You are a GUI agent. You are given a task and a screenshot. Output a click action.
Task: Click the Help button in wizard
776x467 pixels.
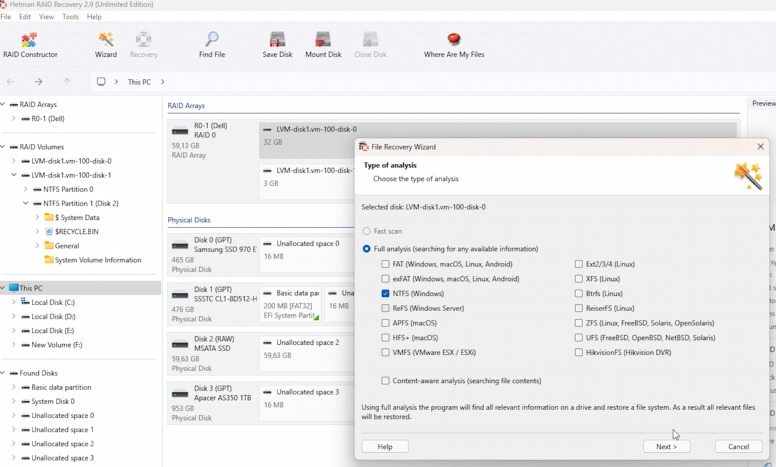[385, 447]
